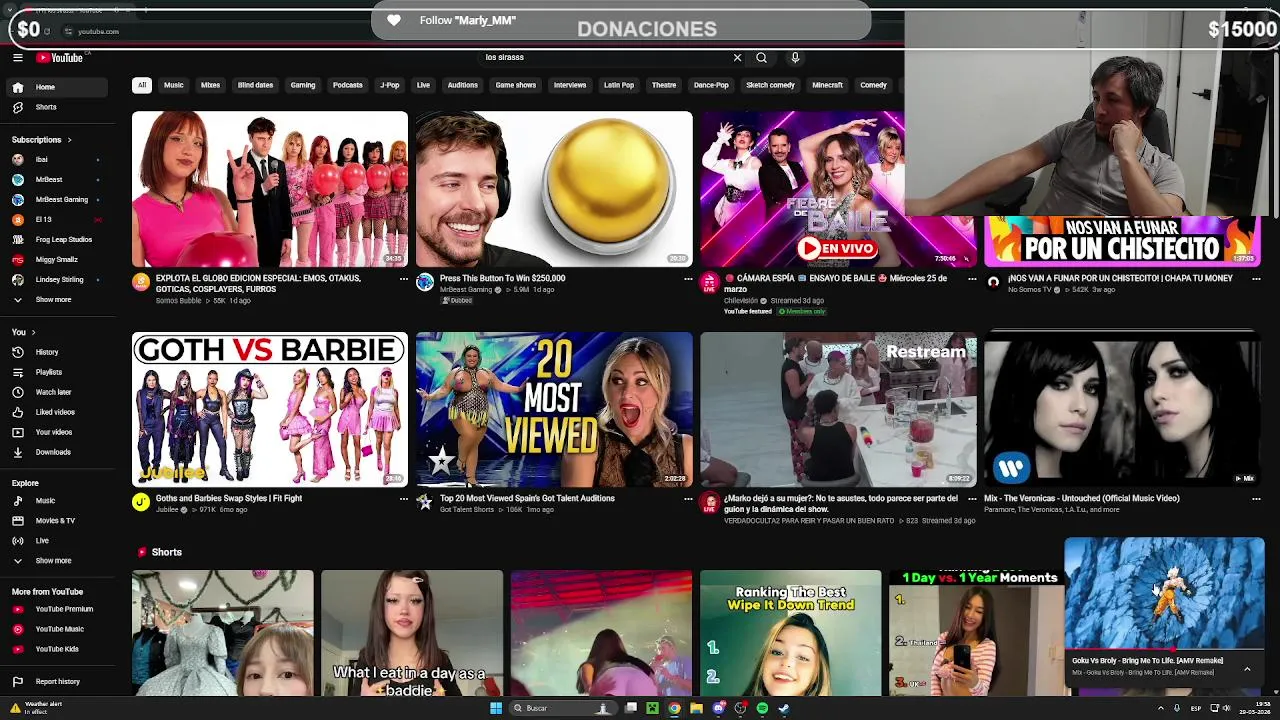Click the YouTube logo
This screenshot has width=1280, height=720.
[x=61, y=58]
